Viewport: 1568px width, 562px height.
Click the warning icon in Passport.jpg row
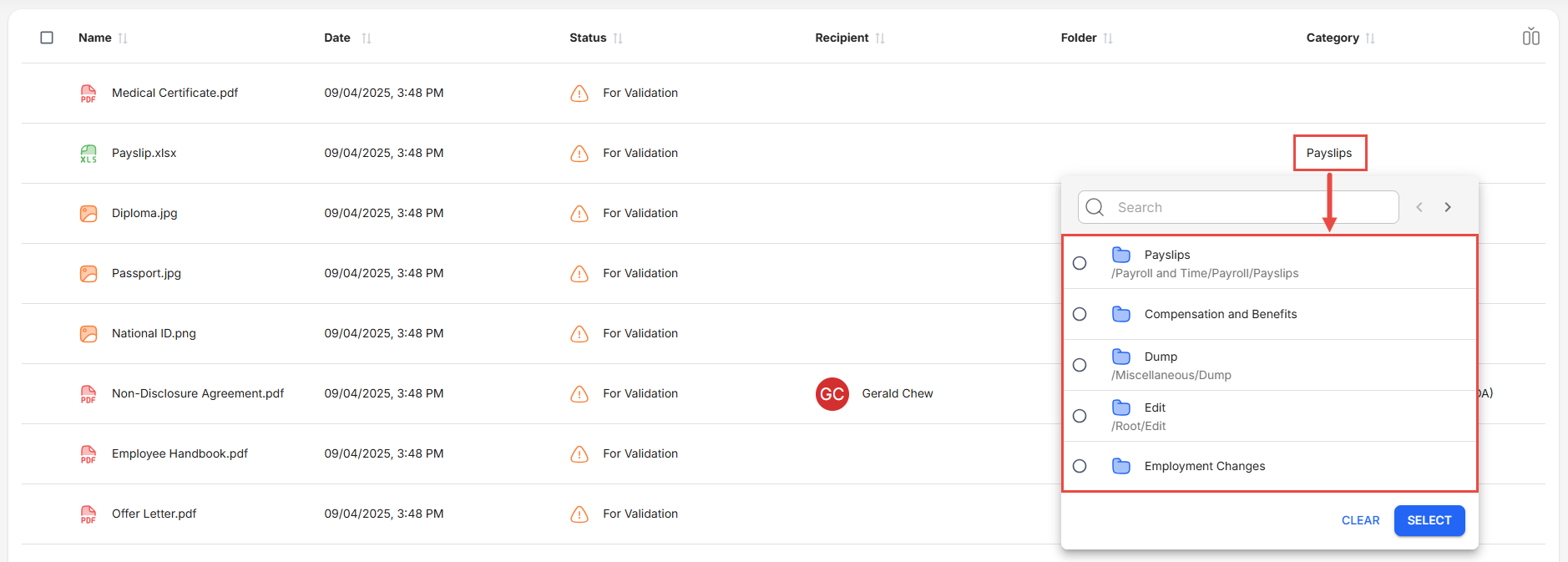coord(579,274)
